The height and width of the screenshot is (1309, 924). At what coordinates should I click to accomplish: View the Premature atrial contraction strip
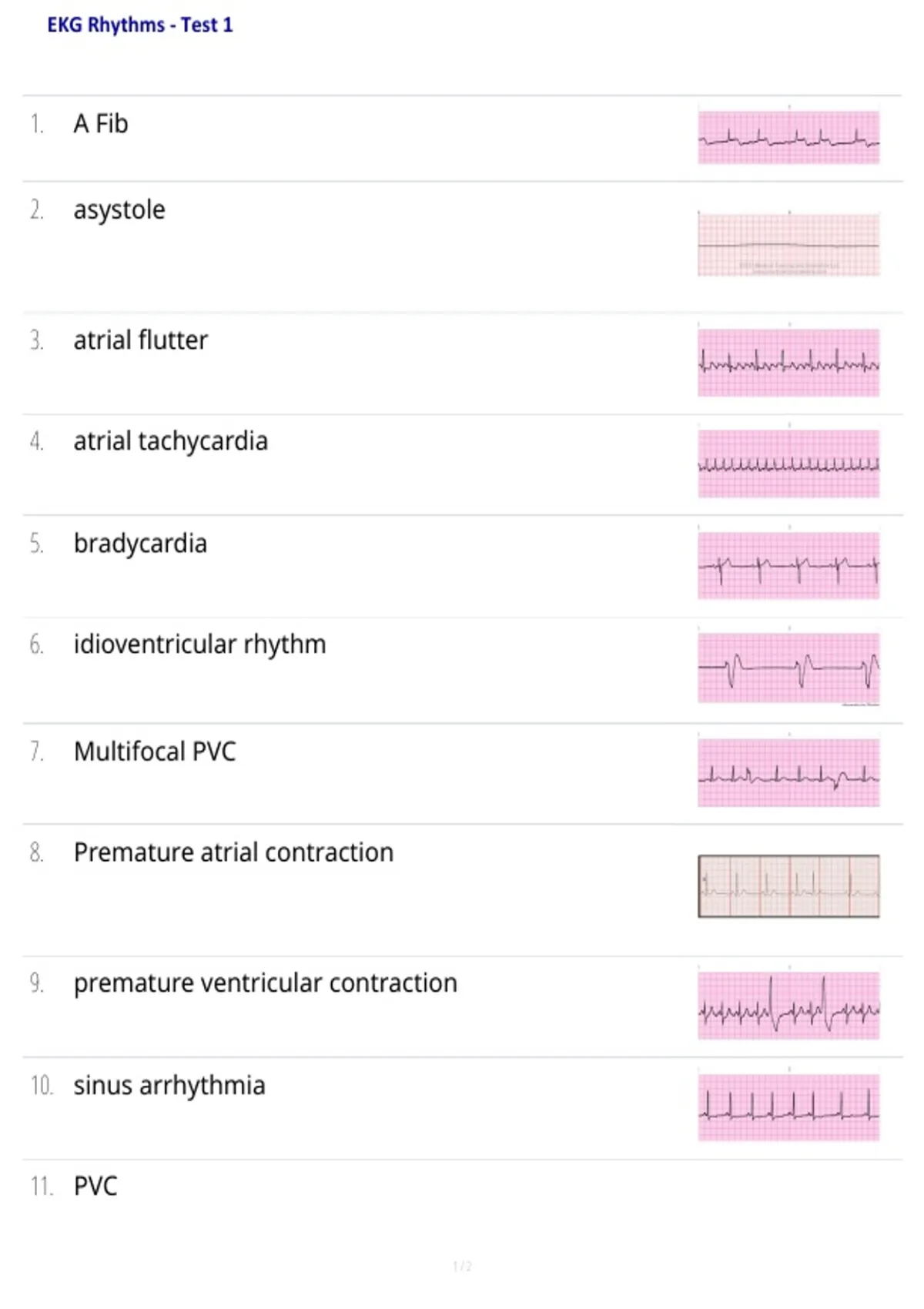pyautogui.click(x=788, y=886)
